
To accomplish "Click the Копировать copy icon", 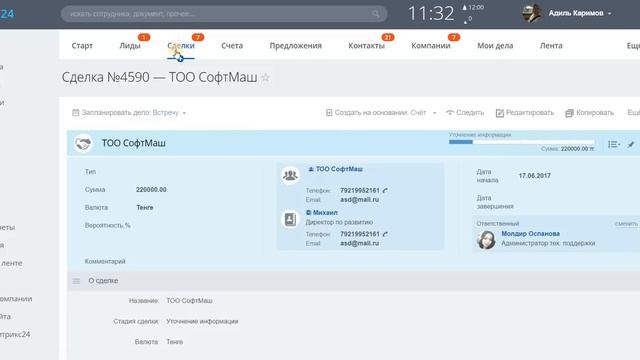I will coord(569,113).
